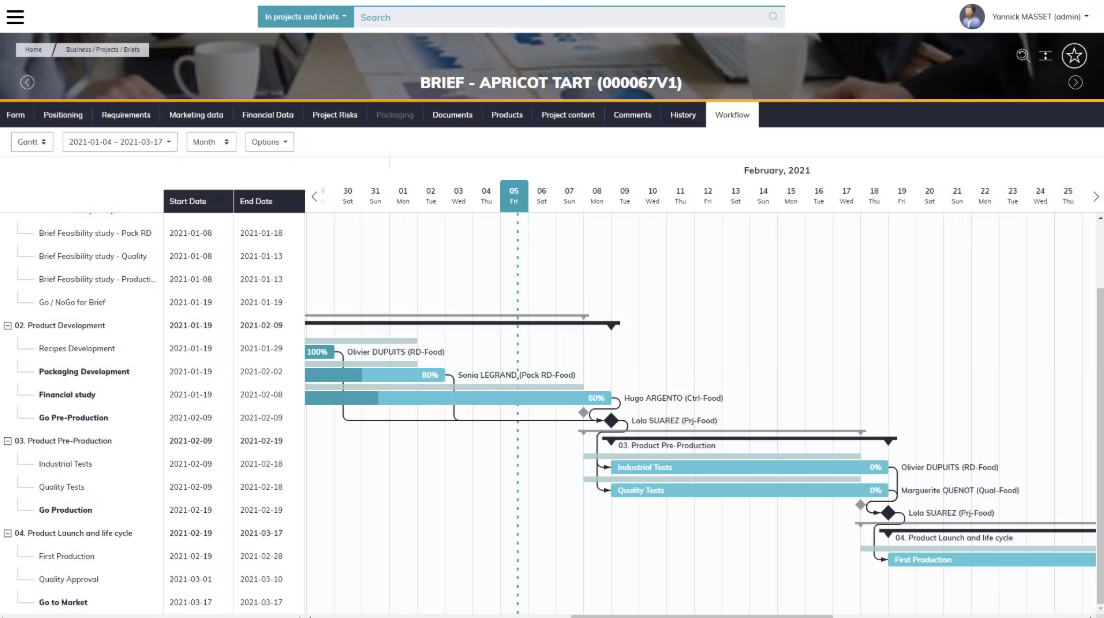Viewport: 1104px width, 618px height.
Task: Click the 05 Fri current day header
Action: (x=514, y=196)
